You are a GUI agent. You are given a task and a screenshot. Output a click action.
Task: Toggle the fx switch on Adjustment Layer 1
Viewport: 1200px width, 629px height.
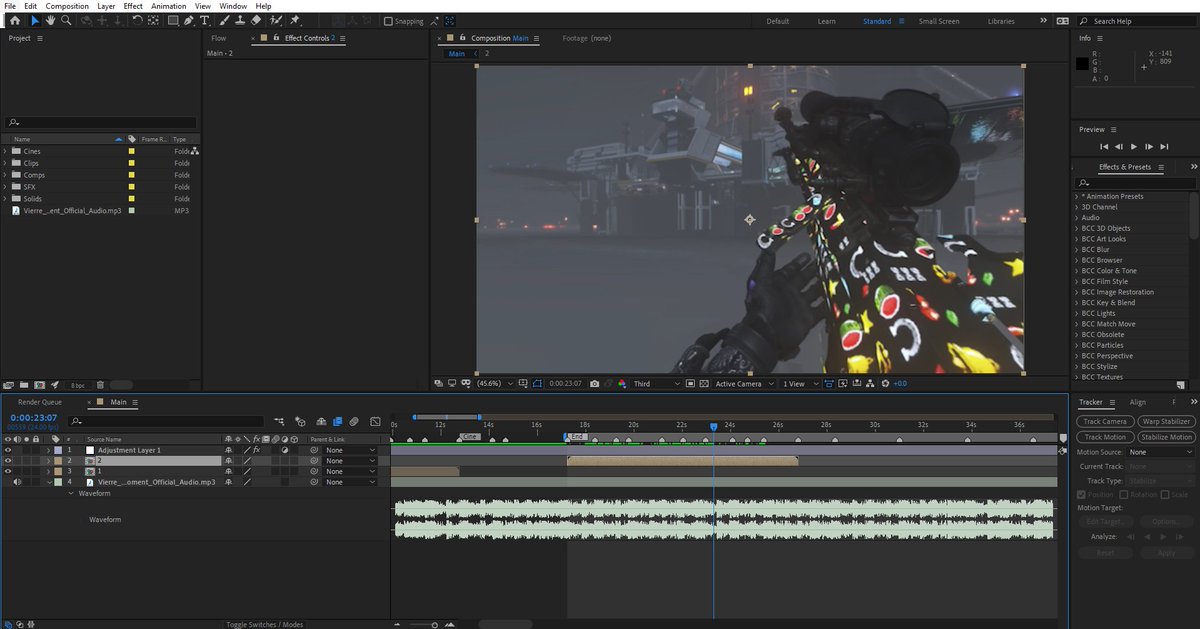pyautogui.click(x=256, y=450)
